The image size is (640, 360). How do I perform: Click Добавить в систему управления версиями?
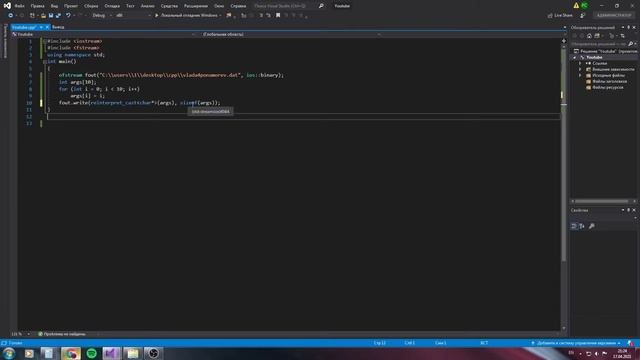pos(576,343)
